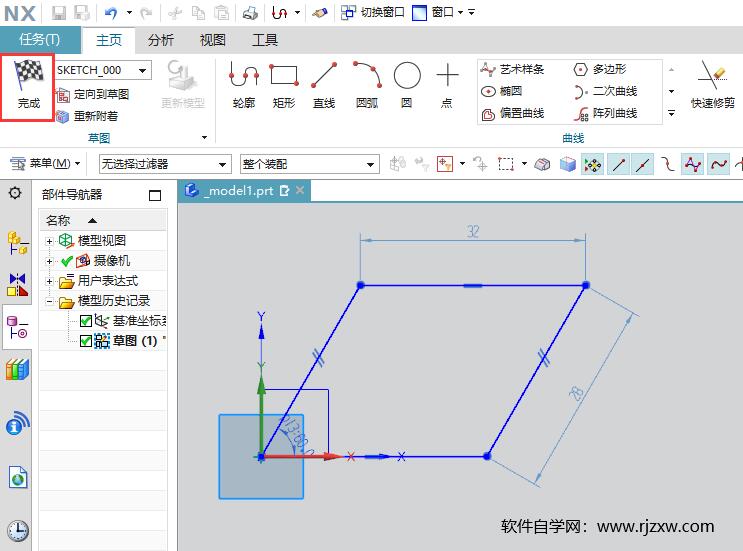Open the Task (任务) tab
This screenshot has height=551, width=743.
click(39, 39)
